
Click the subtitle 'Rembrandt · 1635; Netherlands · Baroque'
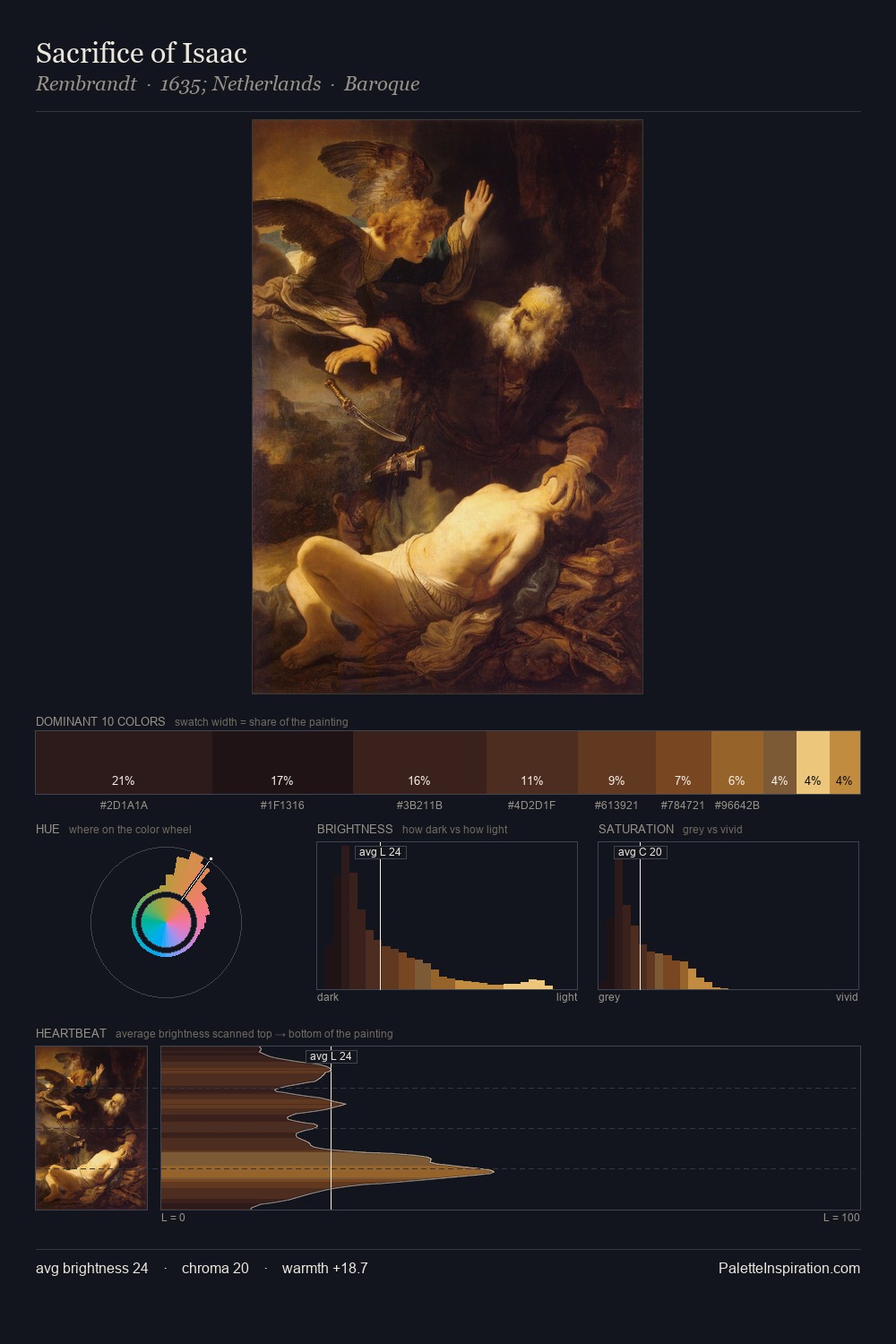[228, 84]
